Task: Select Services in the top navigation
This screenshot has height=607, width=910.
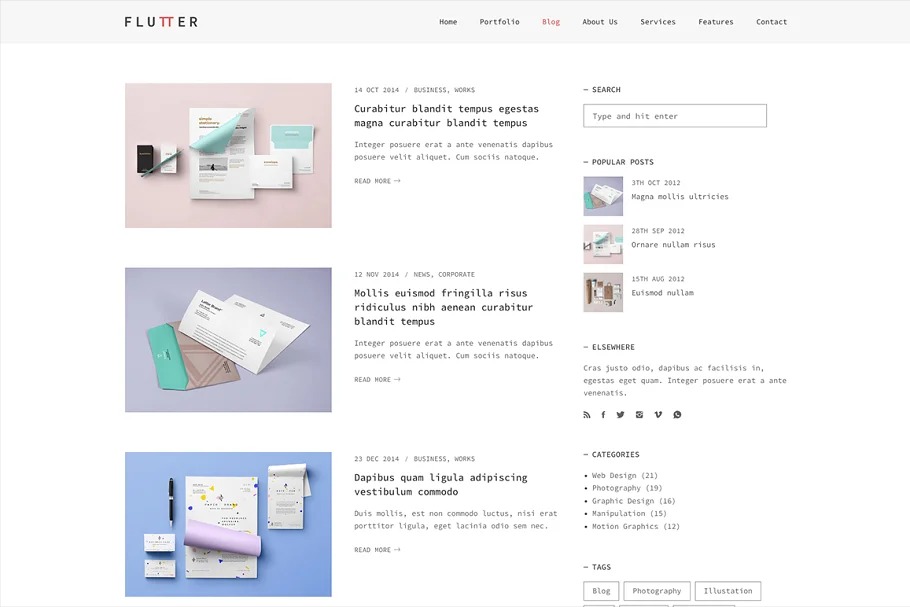Action: coord(658,22)
